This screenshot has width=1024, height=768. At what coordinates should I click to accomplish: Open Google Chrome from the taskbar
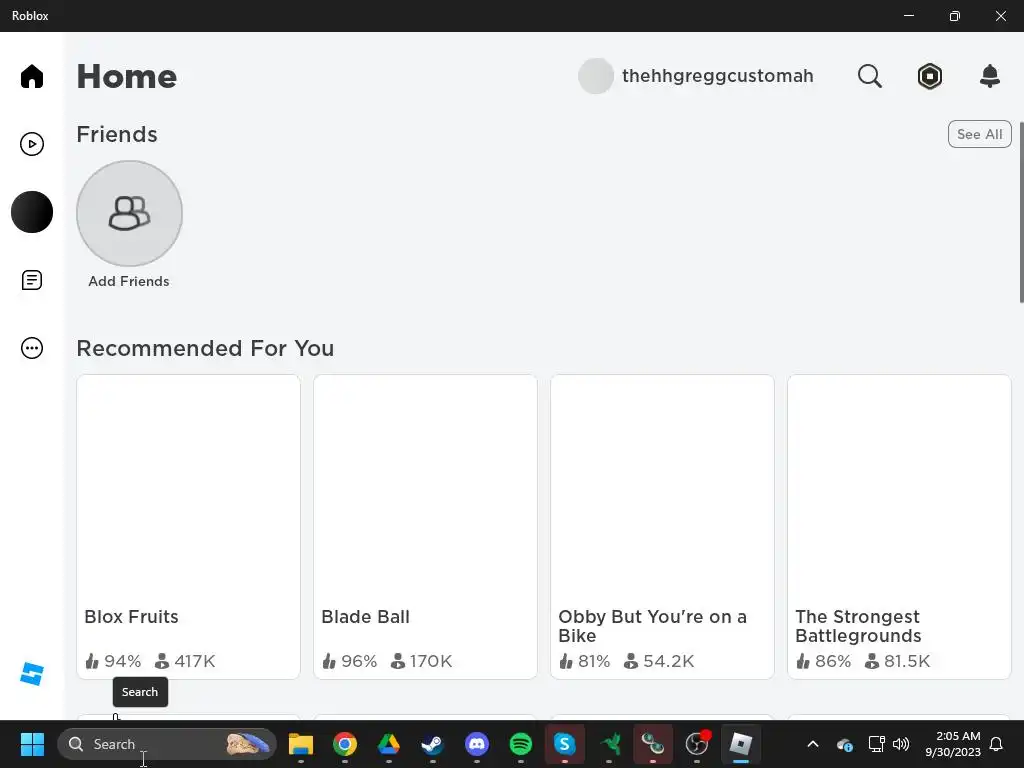pyautogui.click(x=345, y=744)
